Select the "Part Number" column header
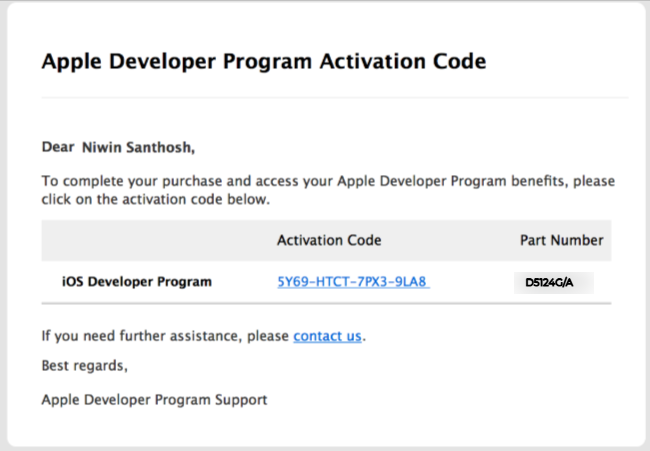 561,240
